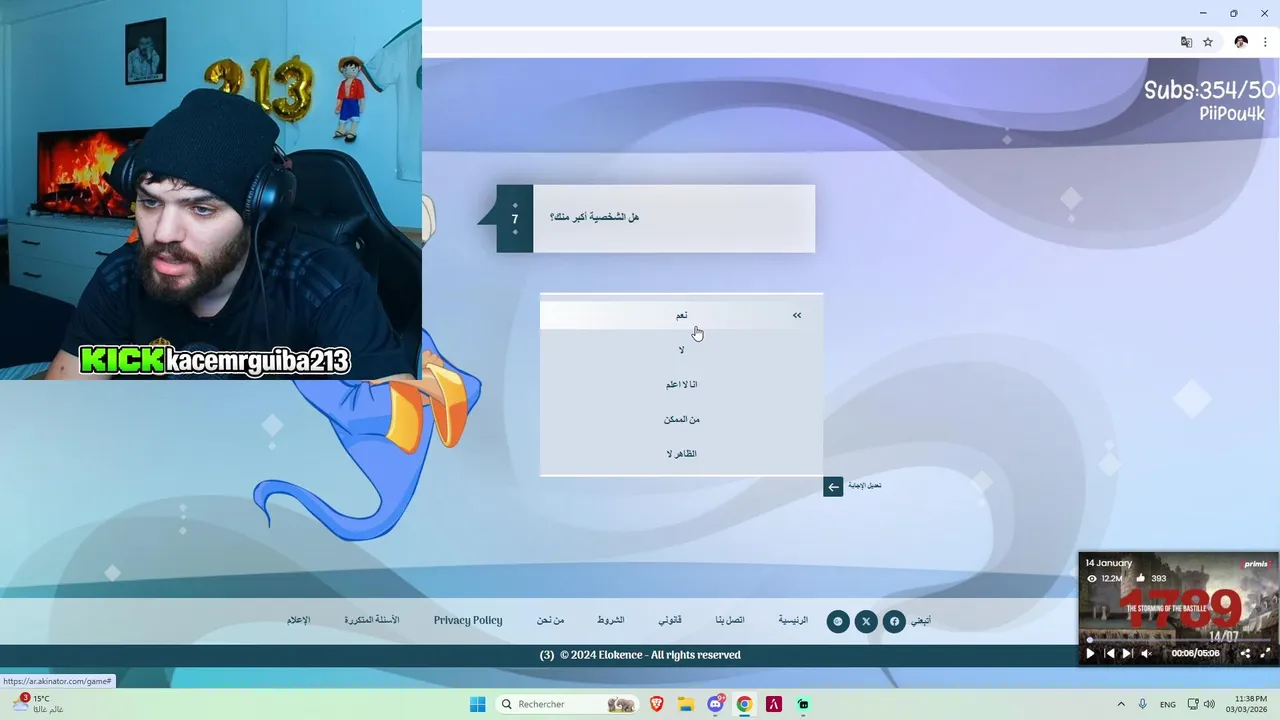Open the الشروط terms link

(x=611, y=620)
